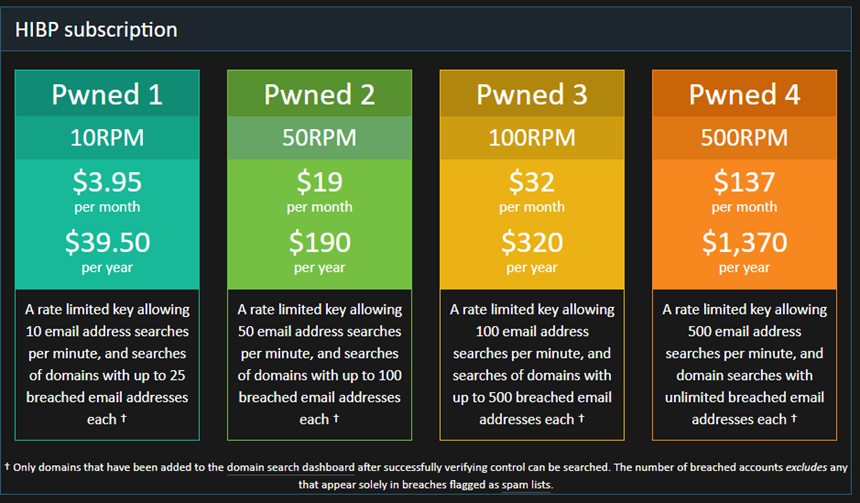The height and width of the screenshot is (503, 860).
Task: Click the Pwned 4 unlimited domain description
Action: [x=744, y=364]
